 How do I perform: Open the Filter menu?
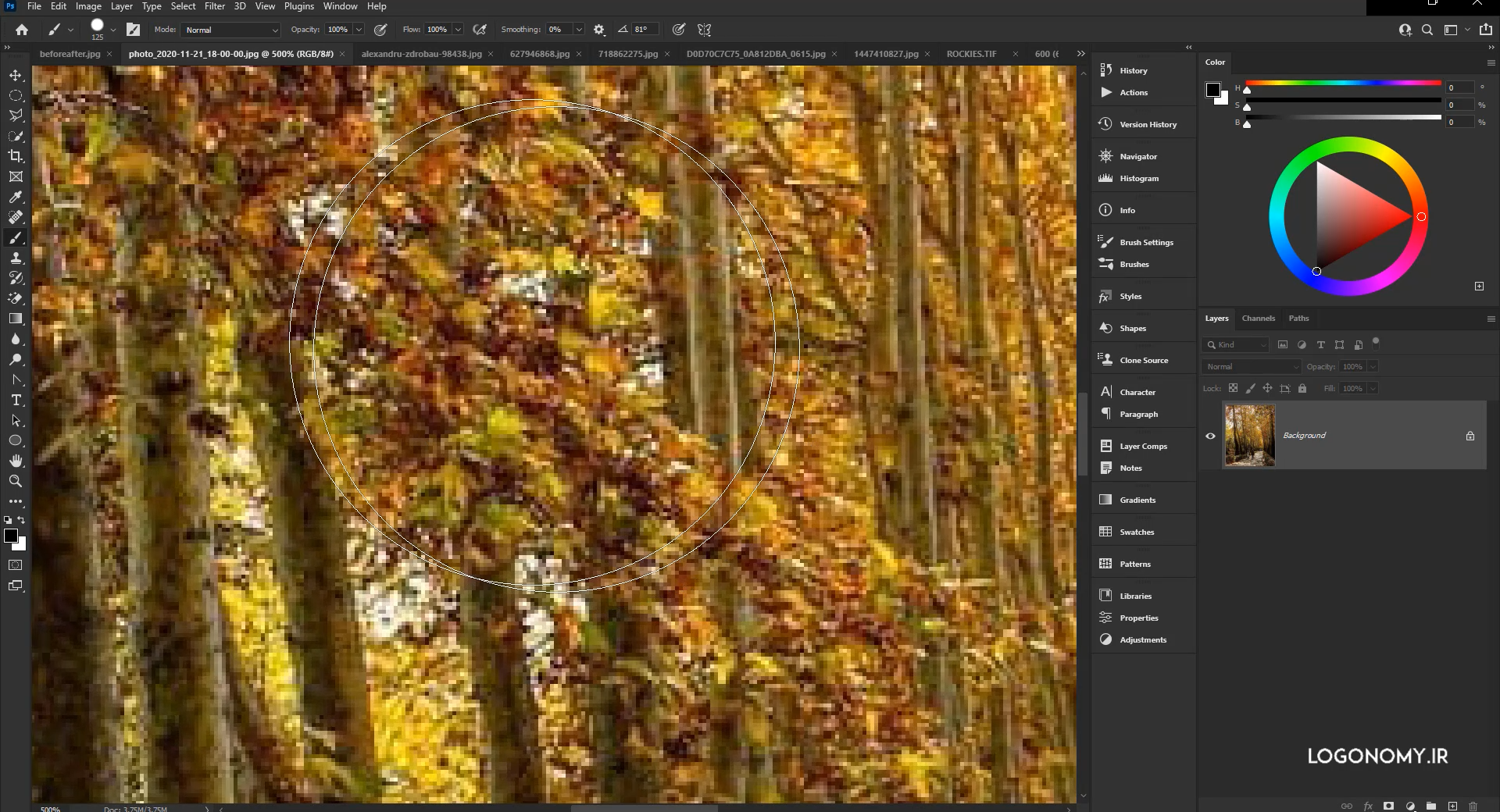[x=215, y=6]
